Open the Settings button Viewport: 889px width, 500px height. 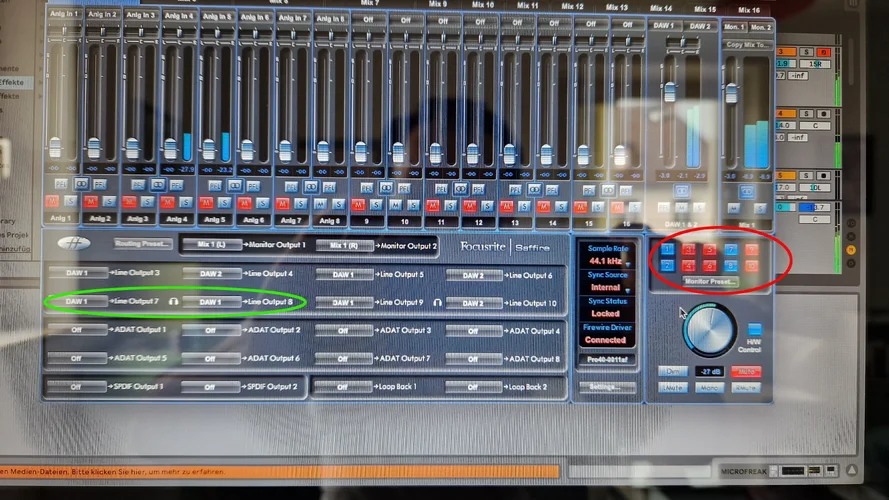[x=605, y=387]
